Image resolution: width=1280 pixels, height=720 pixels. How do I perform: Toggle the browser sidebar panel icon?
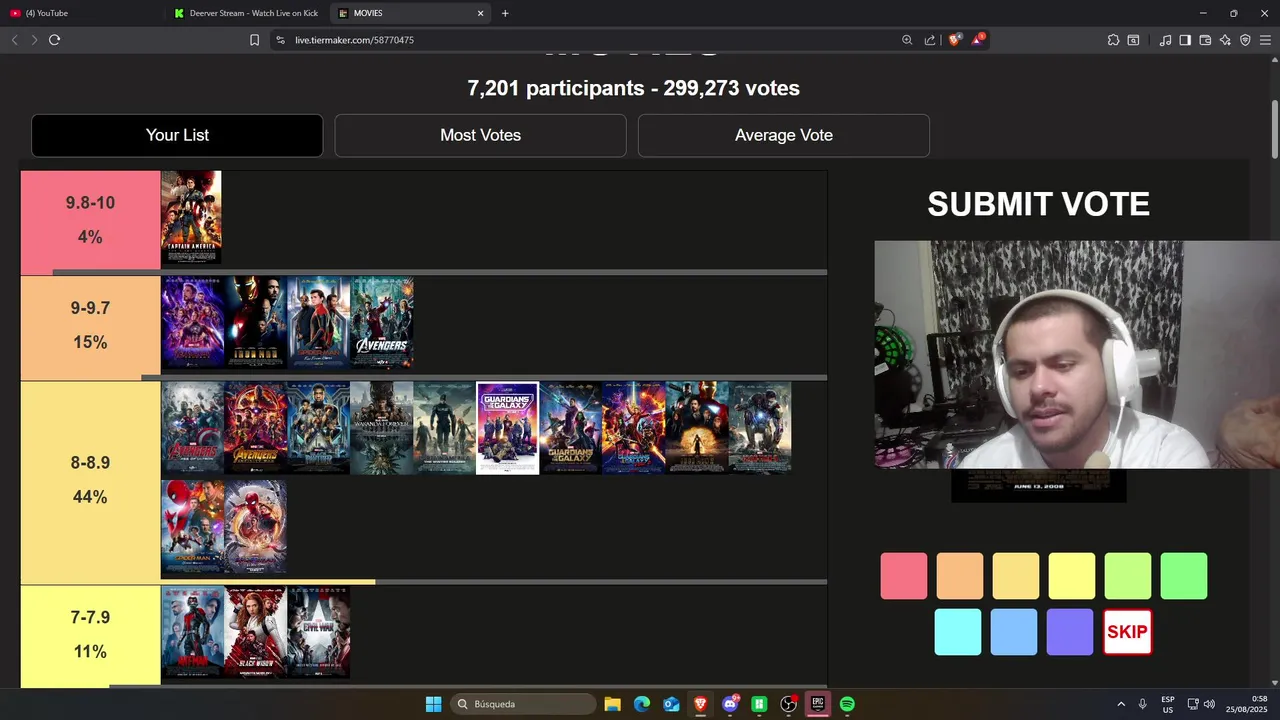pos(1185,40)
